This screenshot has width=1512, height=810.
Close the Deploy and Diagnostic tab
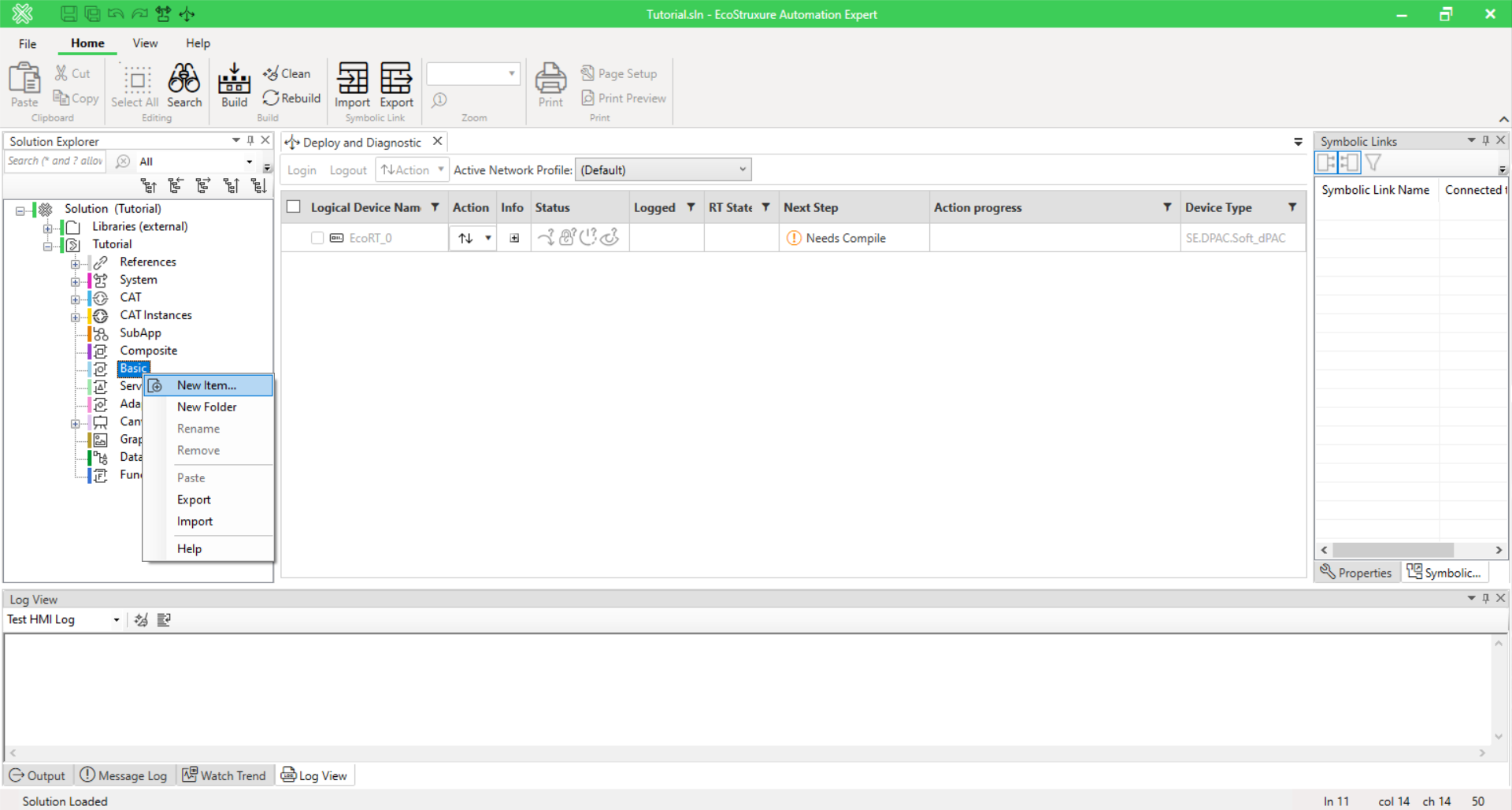[437, 141]
